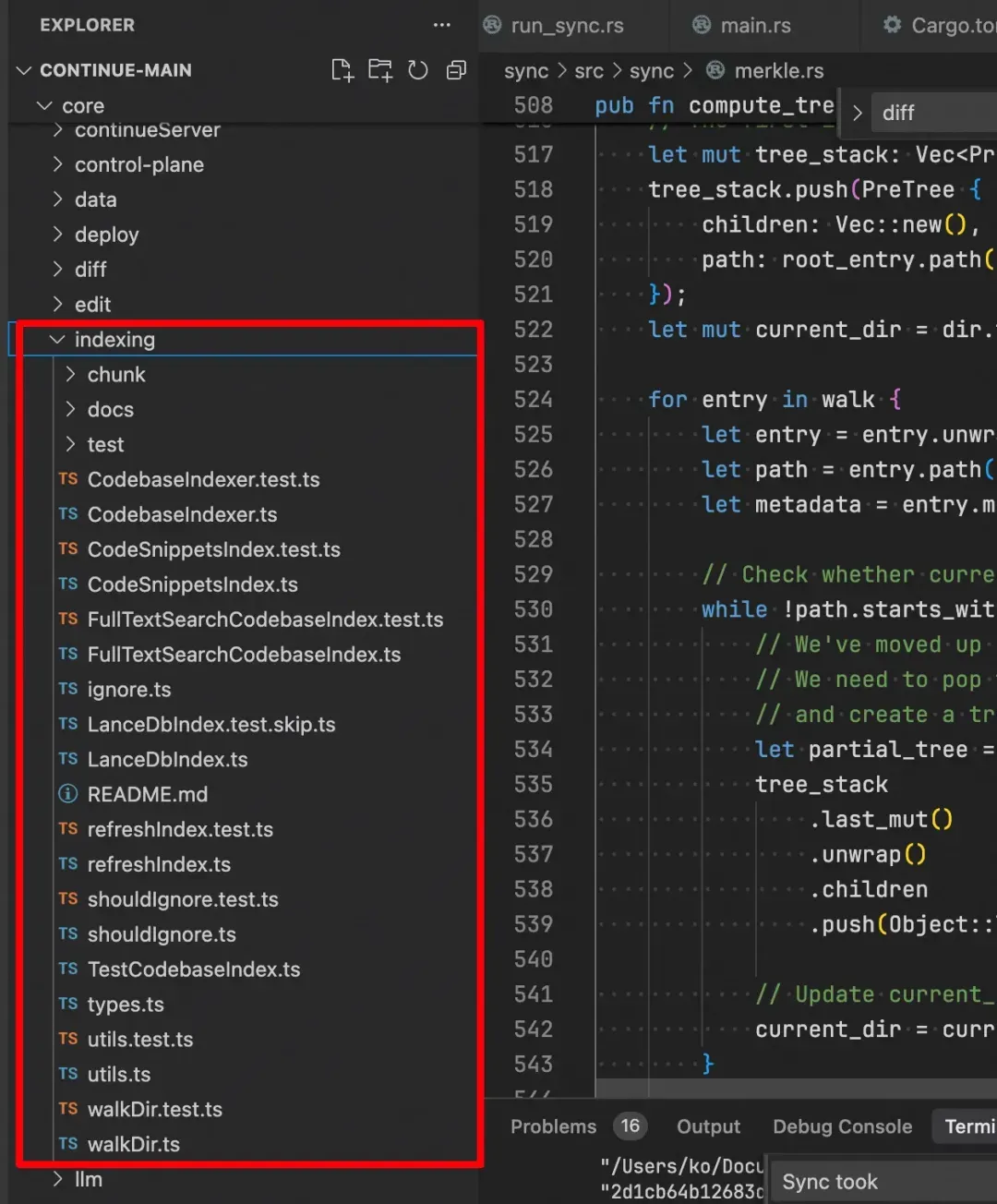The image size is (997, 1204).
Task: Open refreshIndex.ts file
Action: [x=159, y=864]
